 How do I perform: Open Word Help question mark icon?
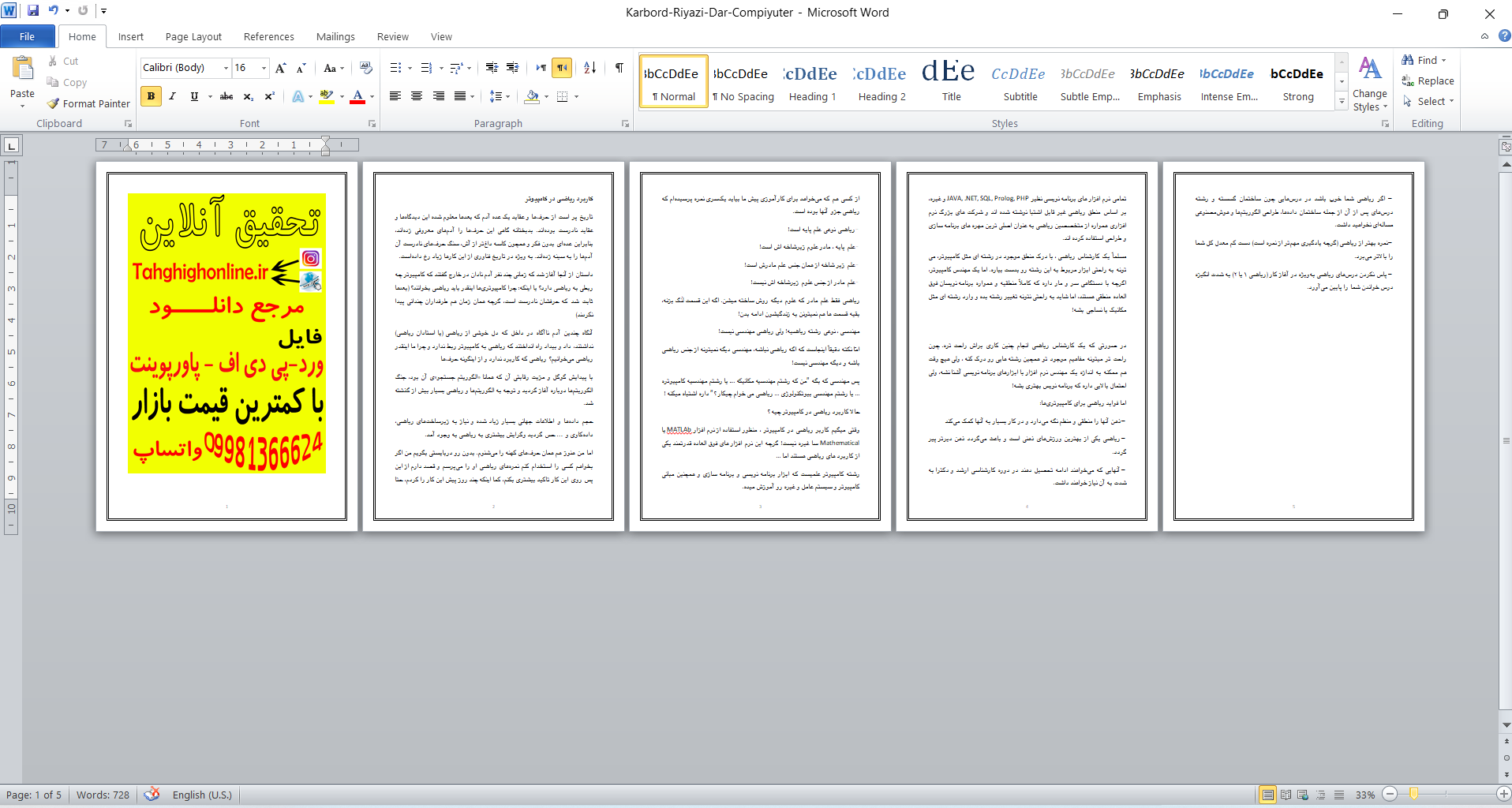(1504, 36)
